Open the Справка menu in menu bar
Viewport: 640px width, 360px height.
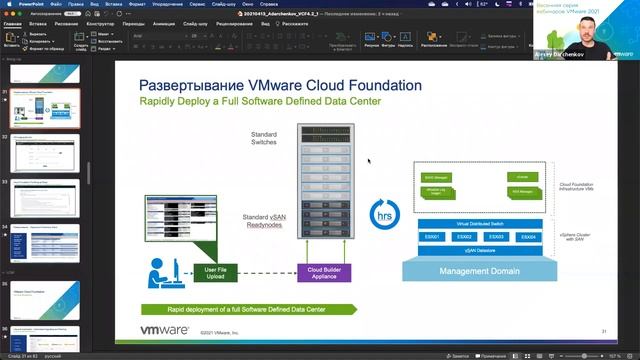(269, 4)
